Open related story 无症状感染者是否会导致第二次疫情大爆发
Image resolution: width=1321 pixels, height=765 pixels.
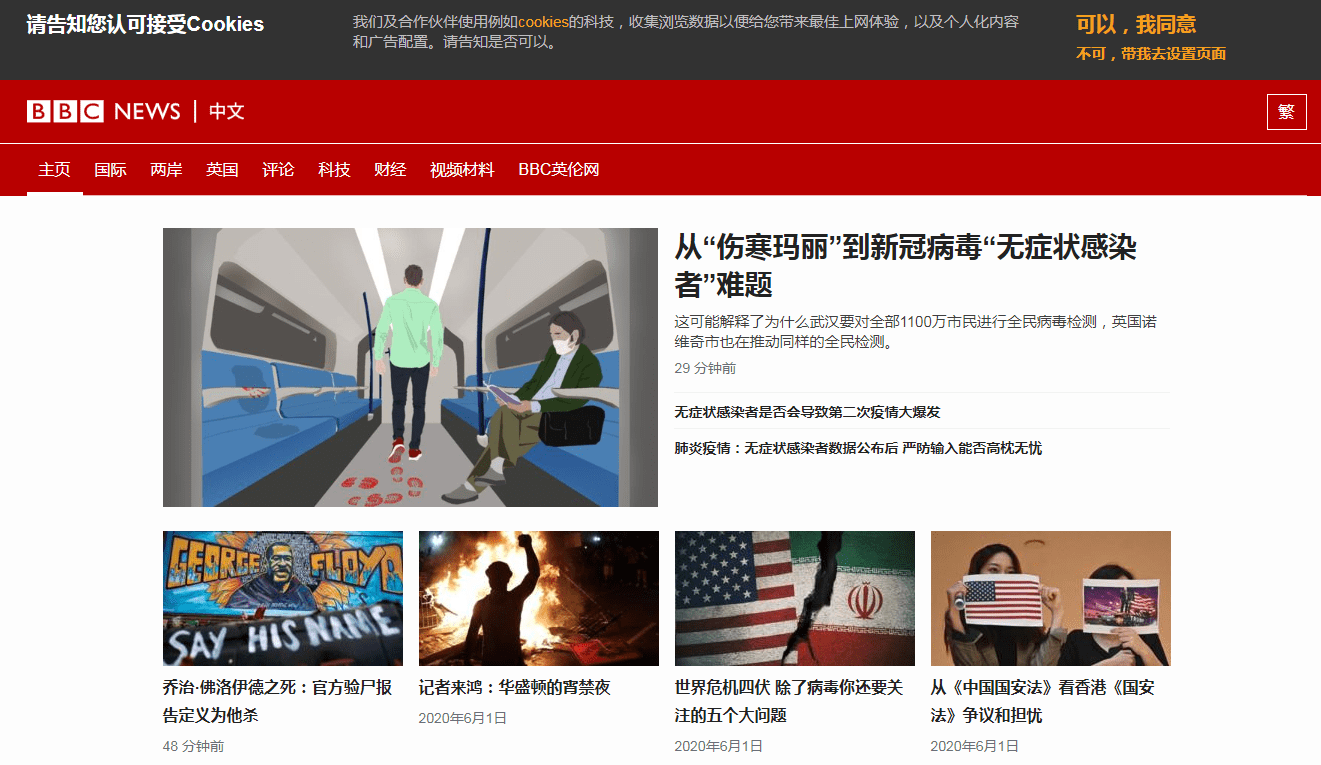click(807, 412)
